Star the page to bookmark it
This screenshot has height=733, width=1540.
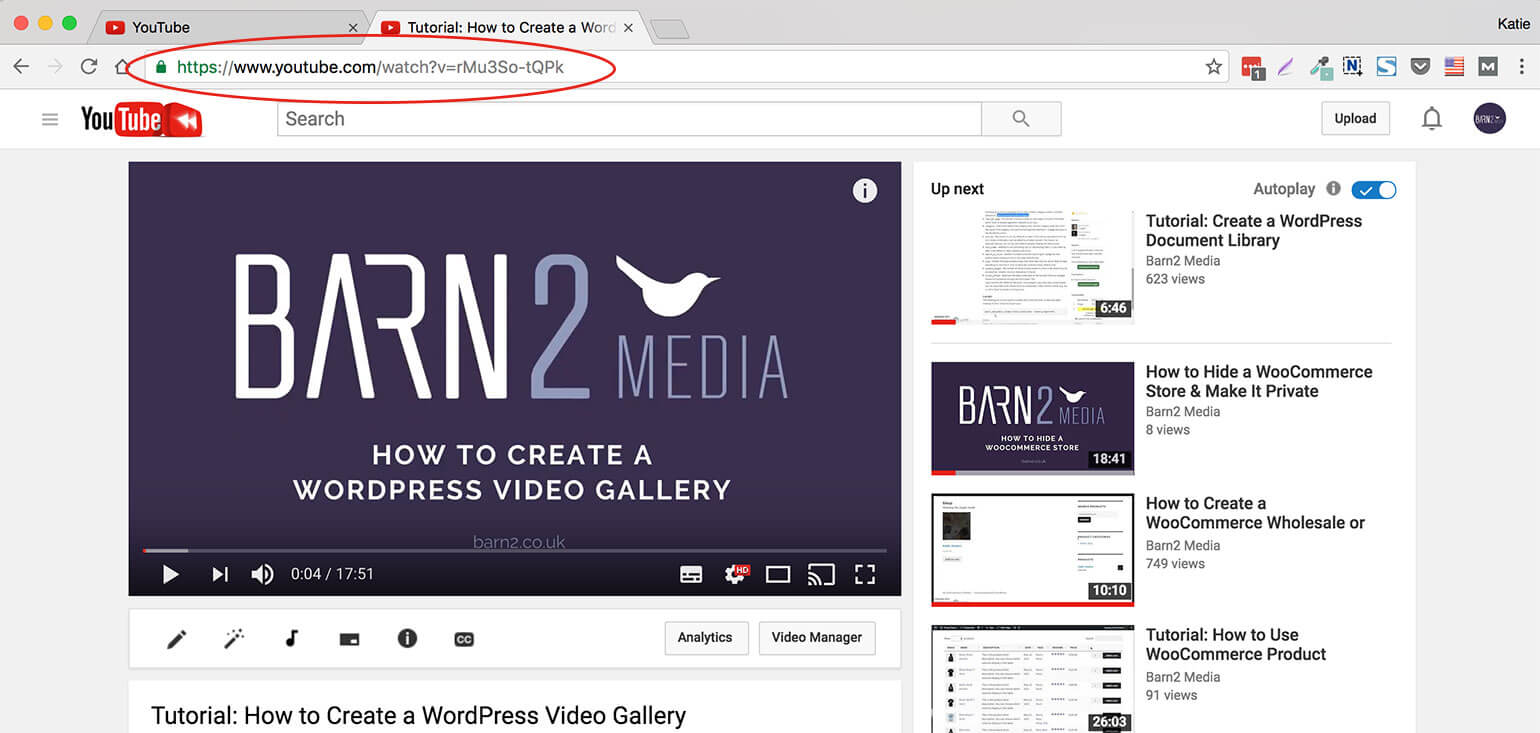pos(1213,67)
